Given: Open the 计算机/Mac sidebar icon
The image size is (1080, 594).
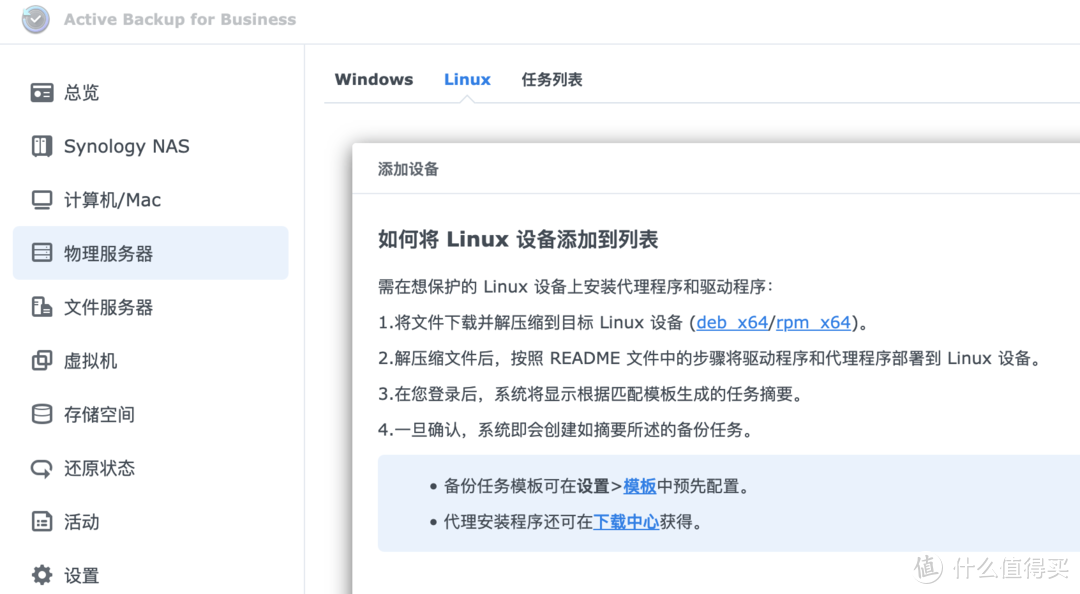Looking at the screenshot, I should coord(41,199).
